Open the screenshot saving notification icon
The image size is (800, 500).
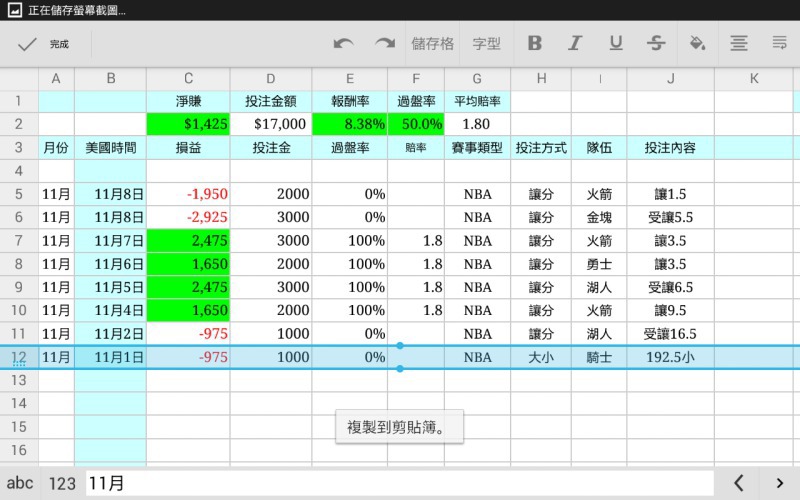point(15,10)
